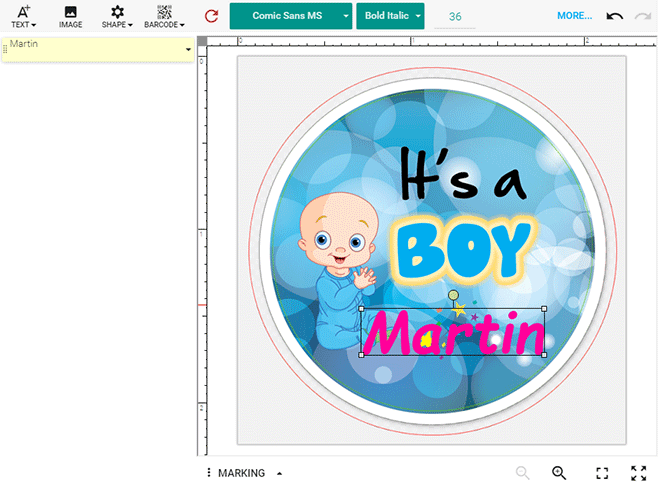Click the full screen expand icon
This screenshot has height=488, width=659.
click(638, 473)
